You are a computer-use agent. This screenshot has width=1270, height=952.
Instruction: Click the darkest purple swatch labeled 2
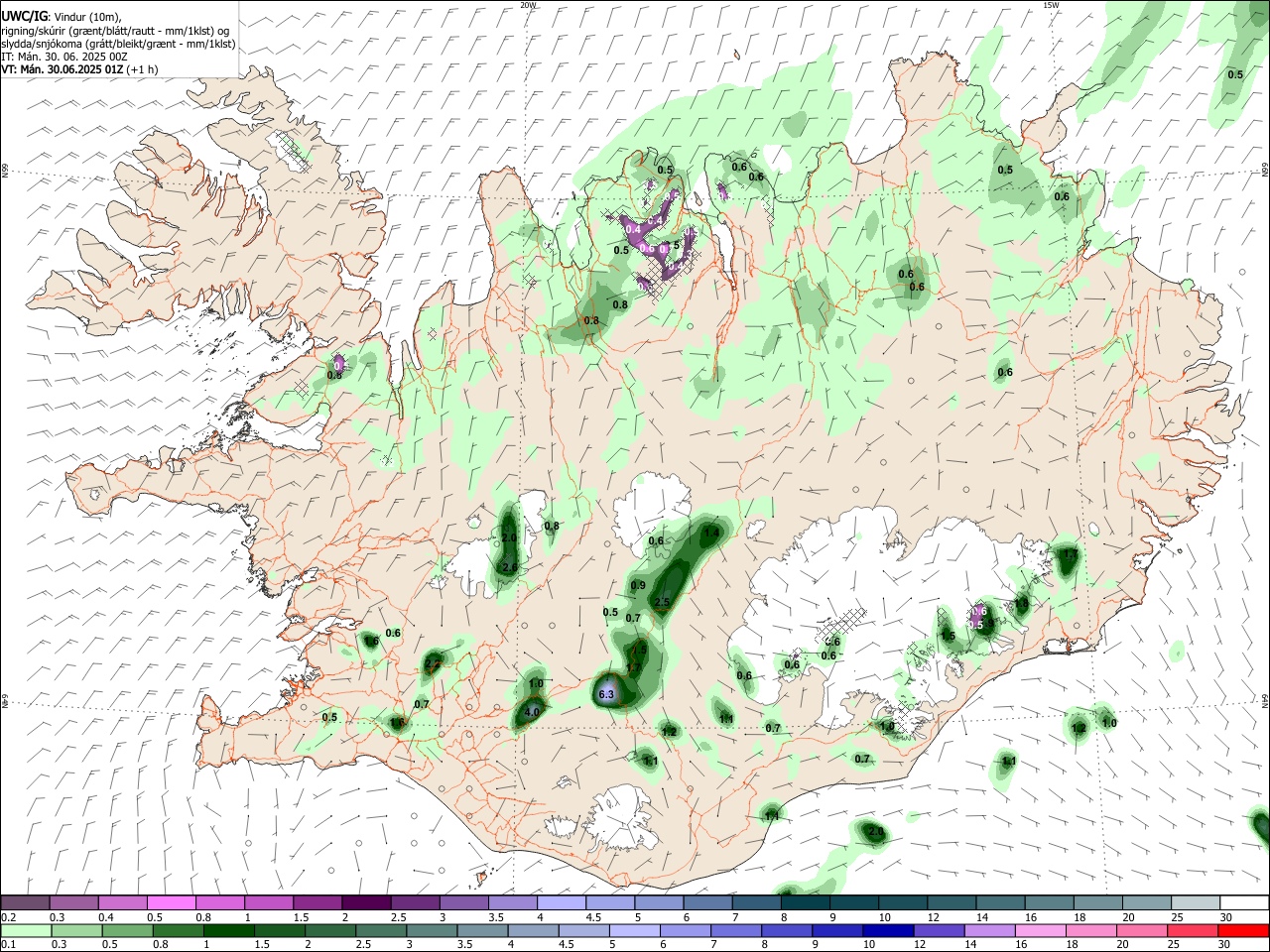coord(366,902)
